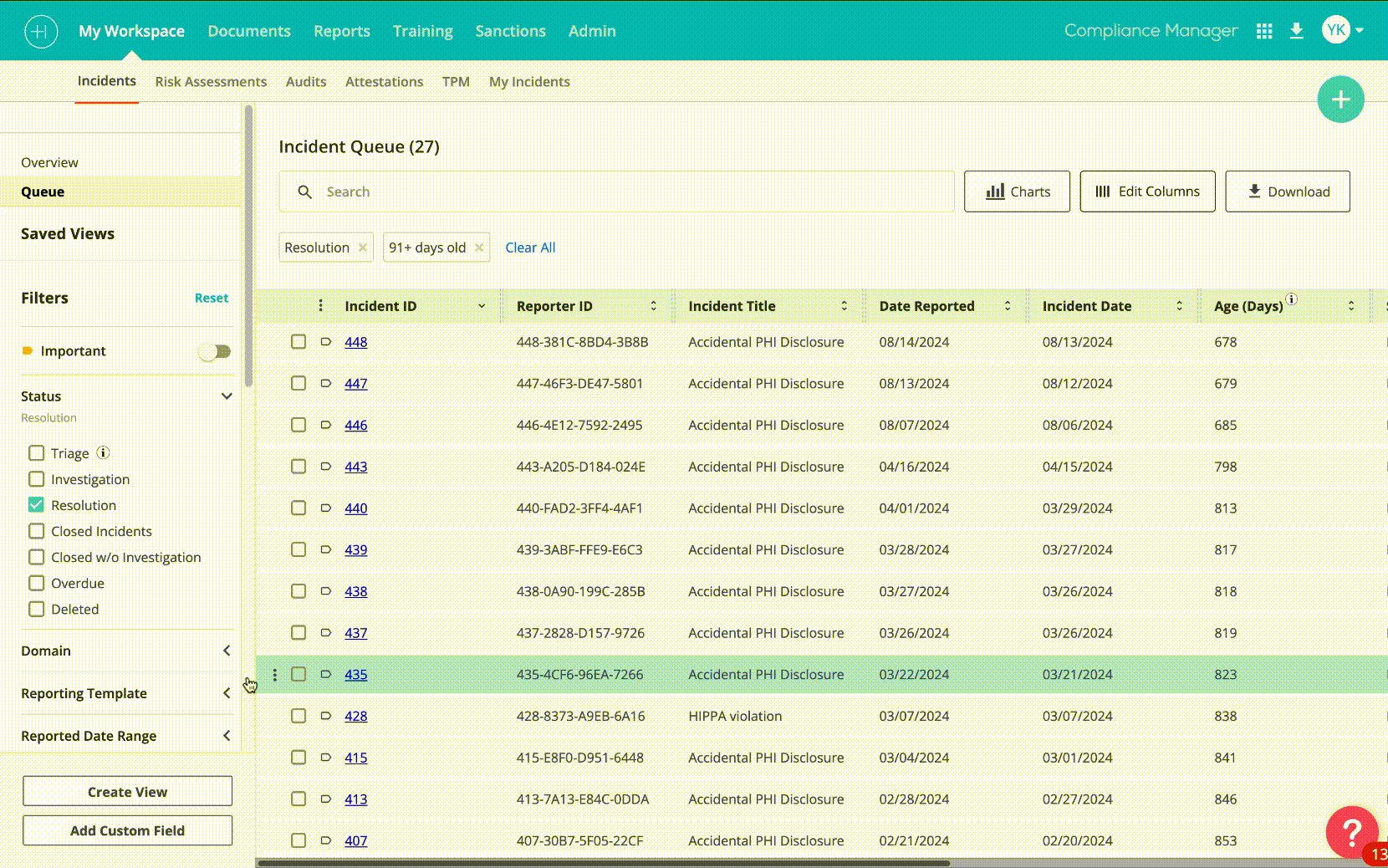The width and height of the screenshot is (1388, 868).
Task: Click the Triage info icon
Action: [x=103, y=452]
